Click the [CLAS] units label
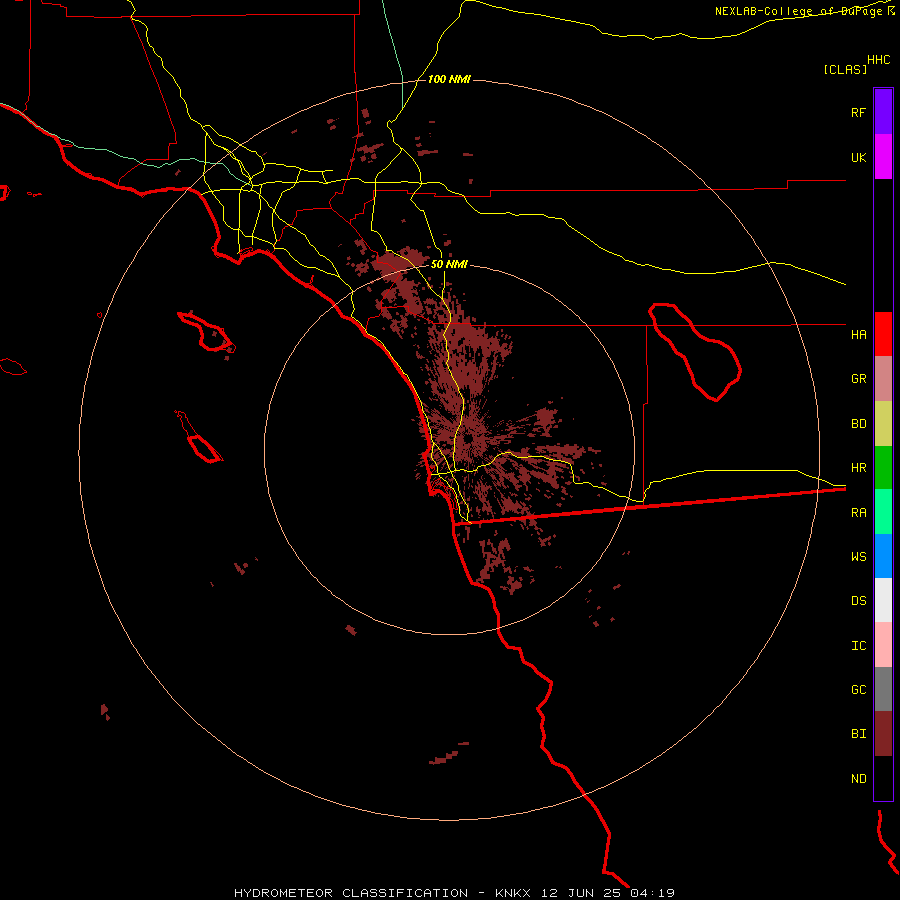Image resolution: width=900 pixels, height=900 pixels. (x=845, y=70)
